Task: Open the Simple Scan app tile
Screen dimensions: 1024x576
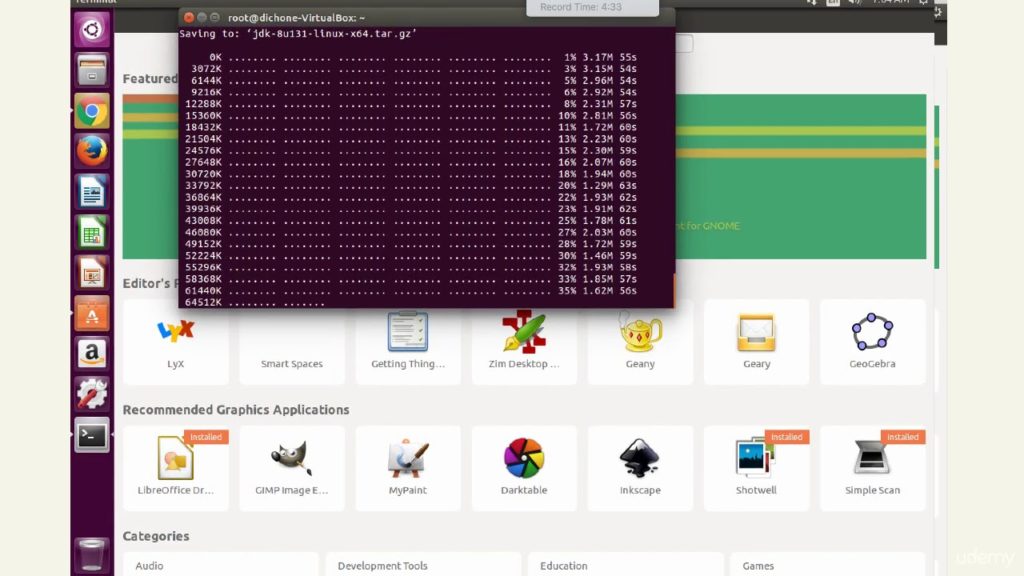Action: tap(872, 468)
